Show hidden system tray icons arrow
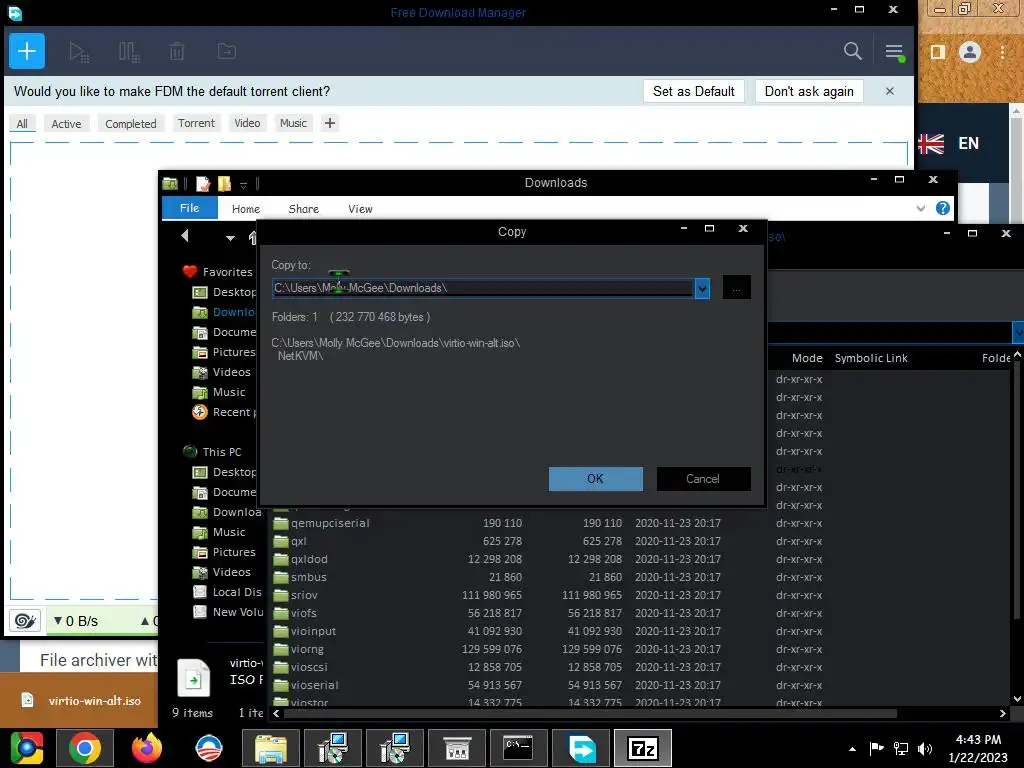1024x768 pixels. coord(852,749)
